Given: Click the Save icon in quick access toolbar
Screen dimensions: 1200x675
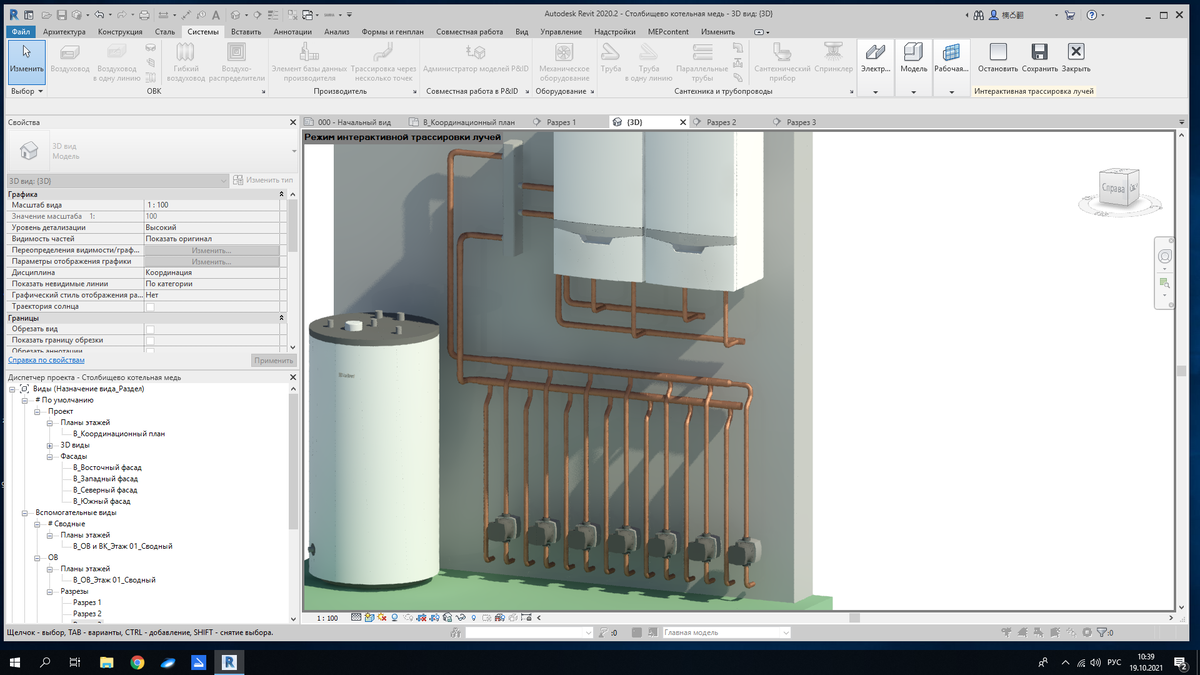Looking at the screenshot, I should pyautogui.click(x=62, y=15).
